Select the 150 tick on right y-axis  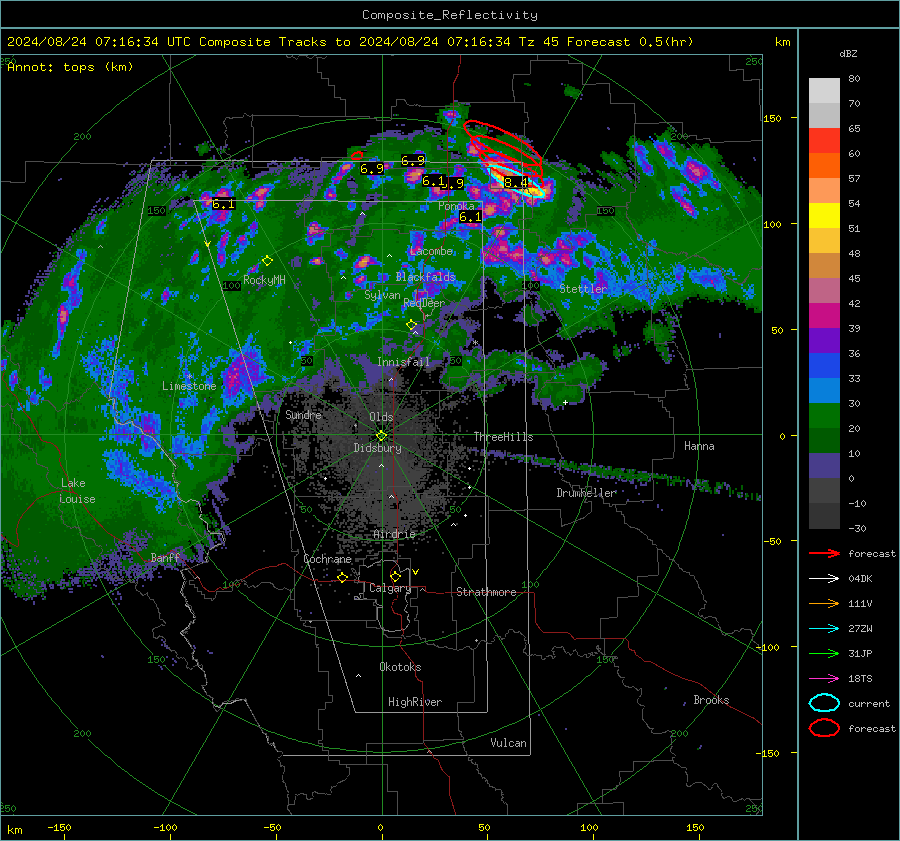(772, 118)
